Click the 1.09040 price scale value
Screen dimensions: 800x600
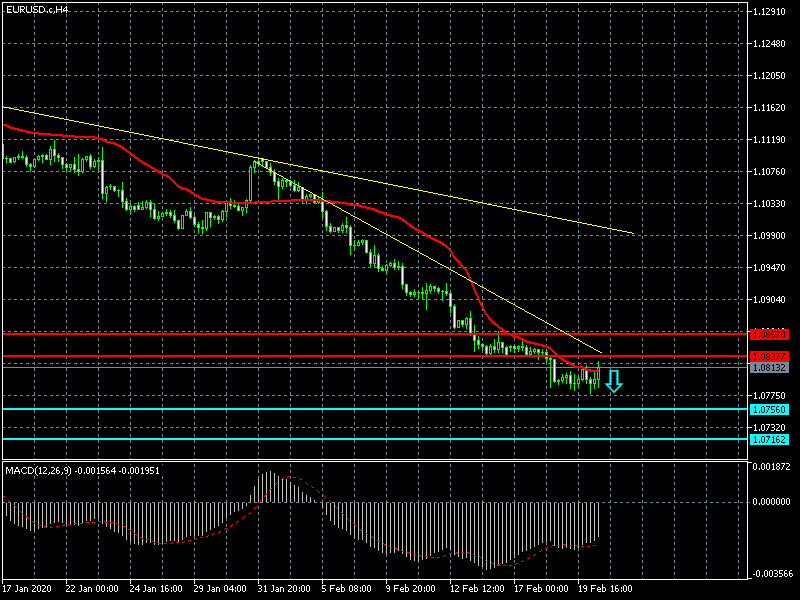[771, 300]
